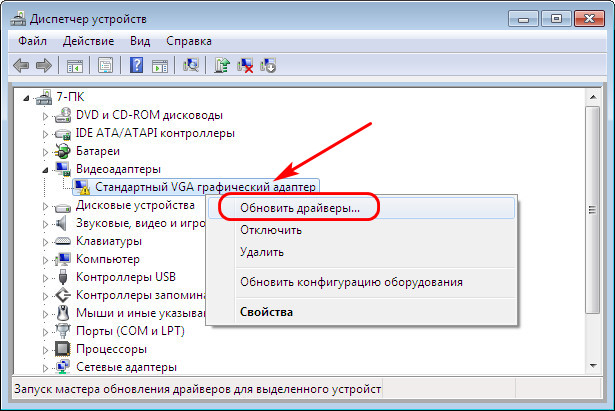Collapse the 7-ПК root node

click(x=26, y=98)
